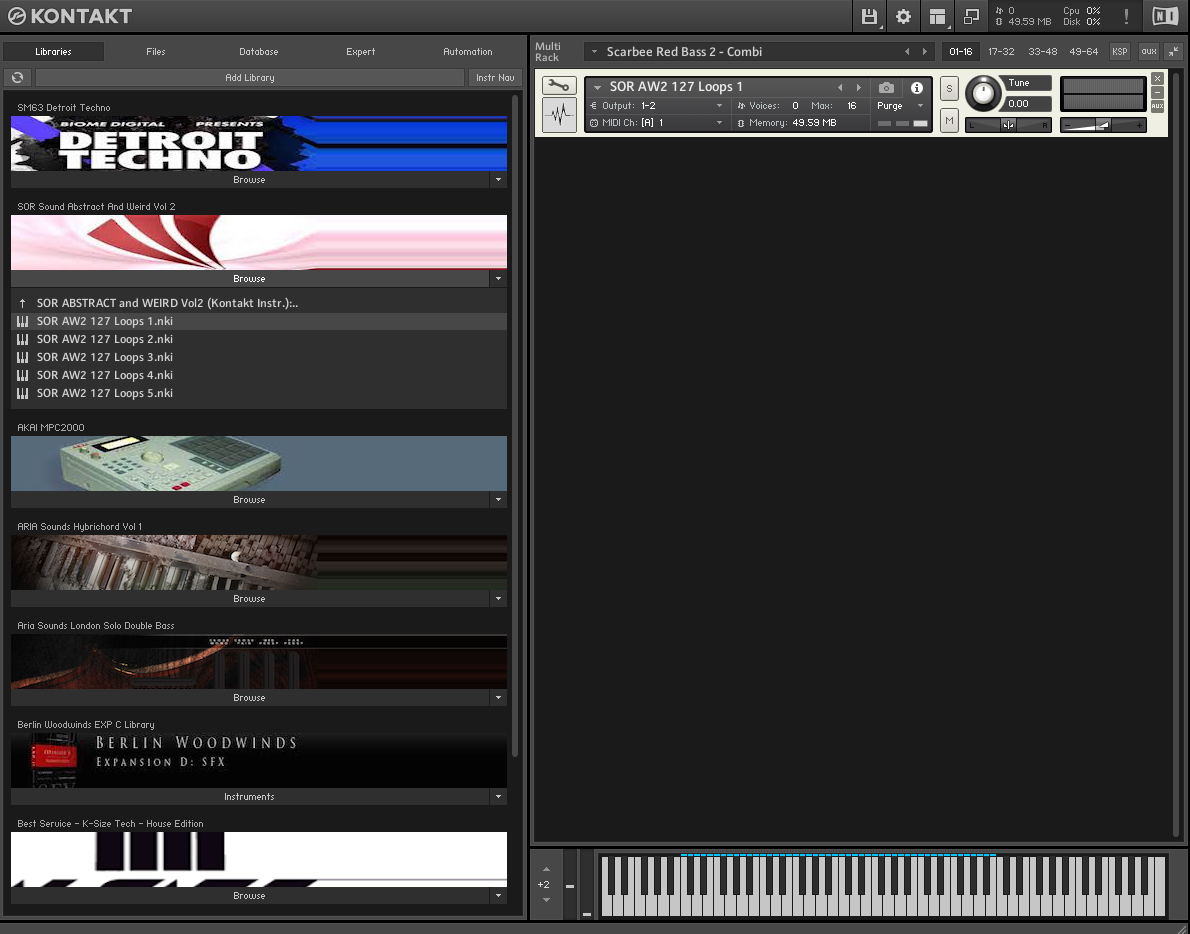
Task: Toggle instrument aux button below minimize
Action: click(x=1157, y=106)
